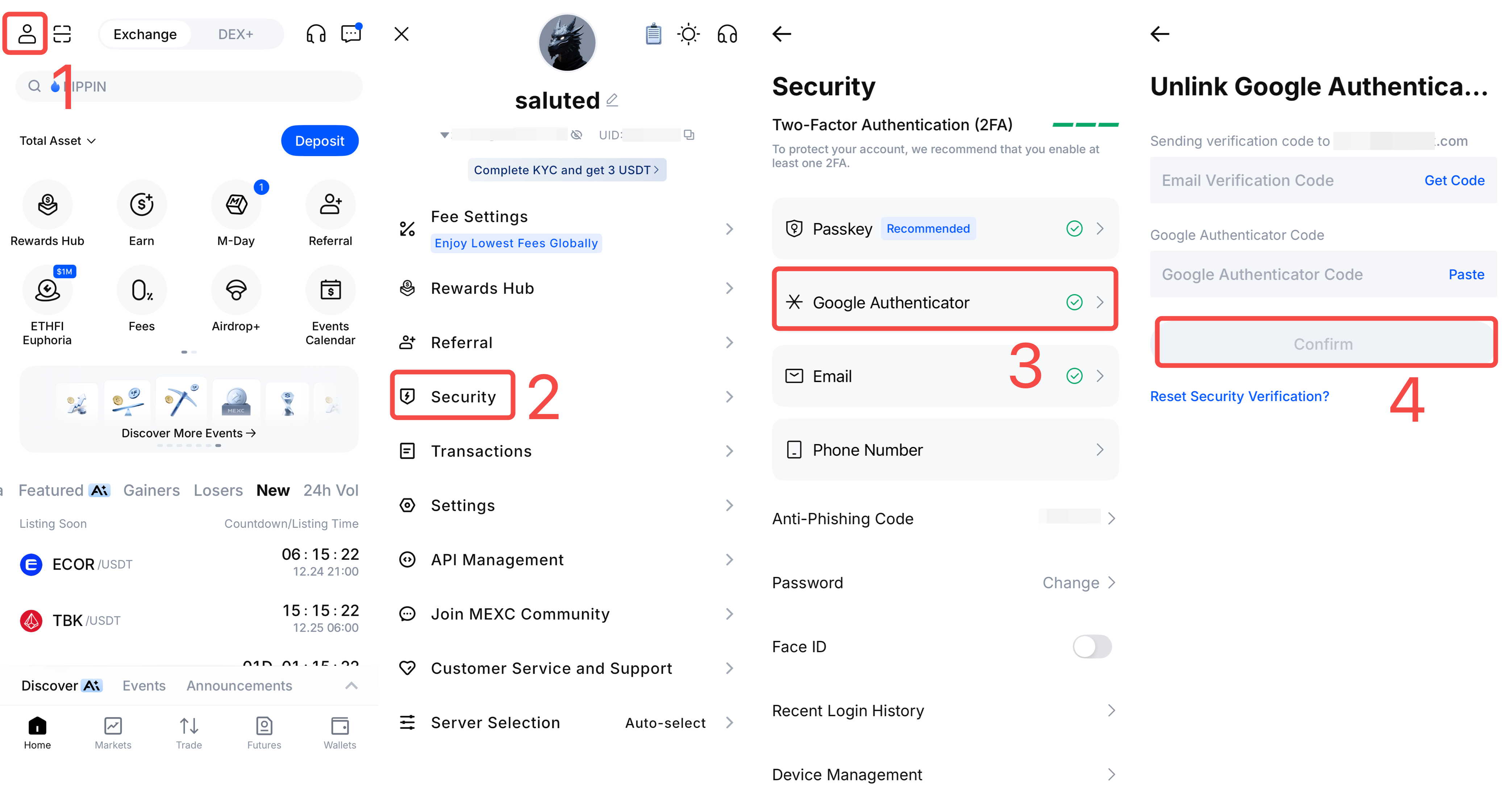This screenshot has width=1512, height=785.
Task: Tap the scan QR code icon
Action: (x=62, y=34)
